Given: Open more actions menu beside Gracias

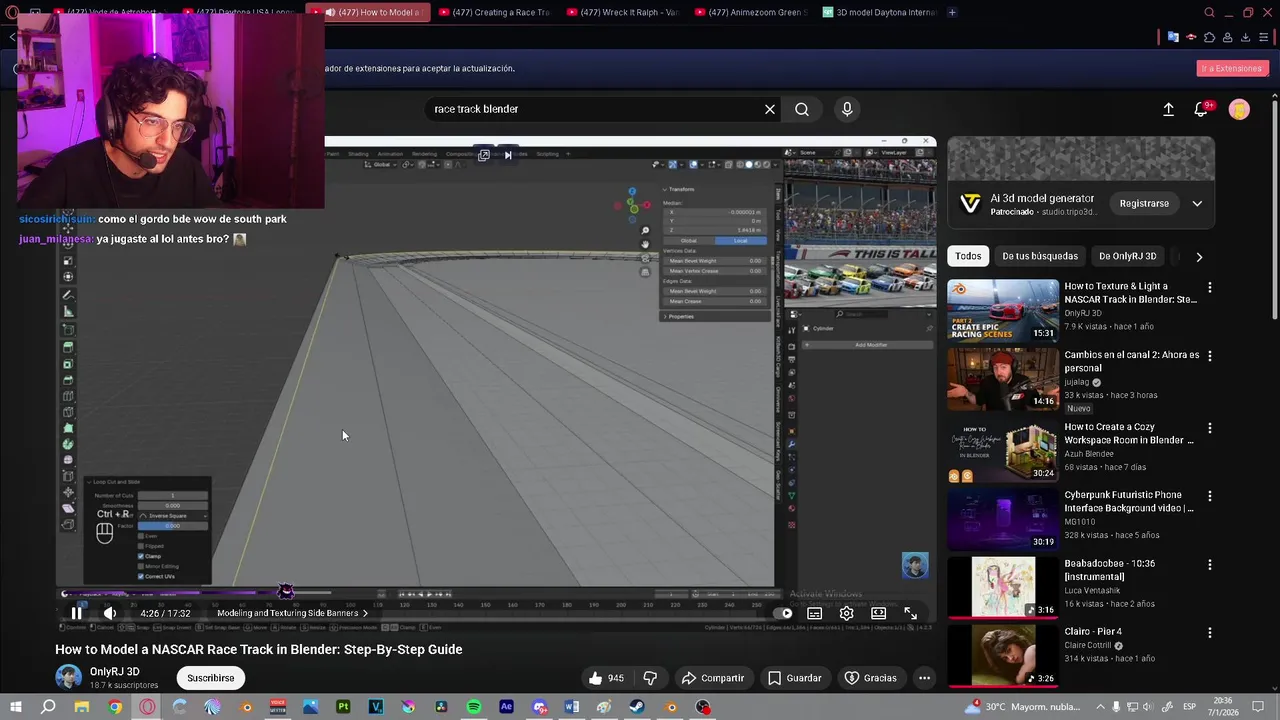Looking at the screenshot, I should pos(924,678).
